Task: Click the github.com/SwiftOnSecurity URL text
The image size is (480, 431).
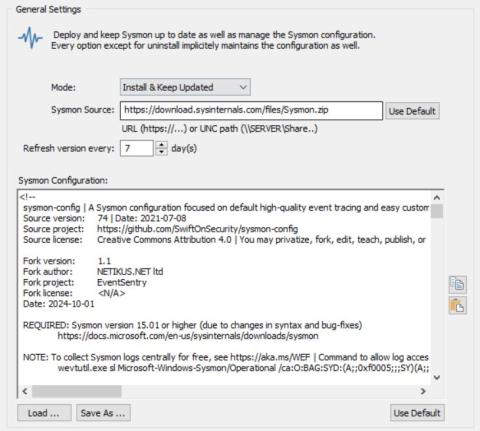Action: tap(197, 229)
